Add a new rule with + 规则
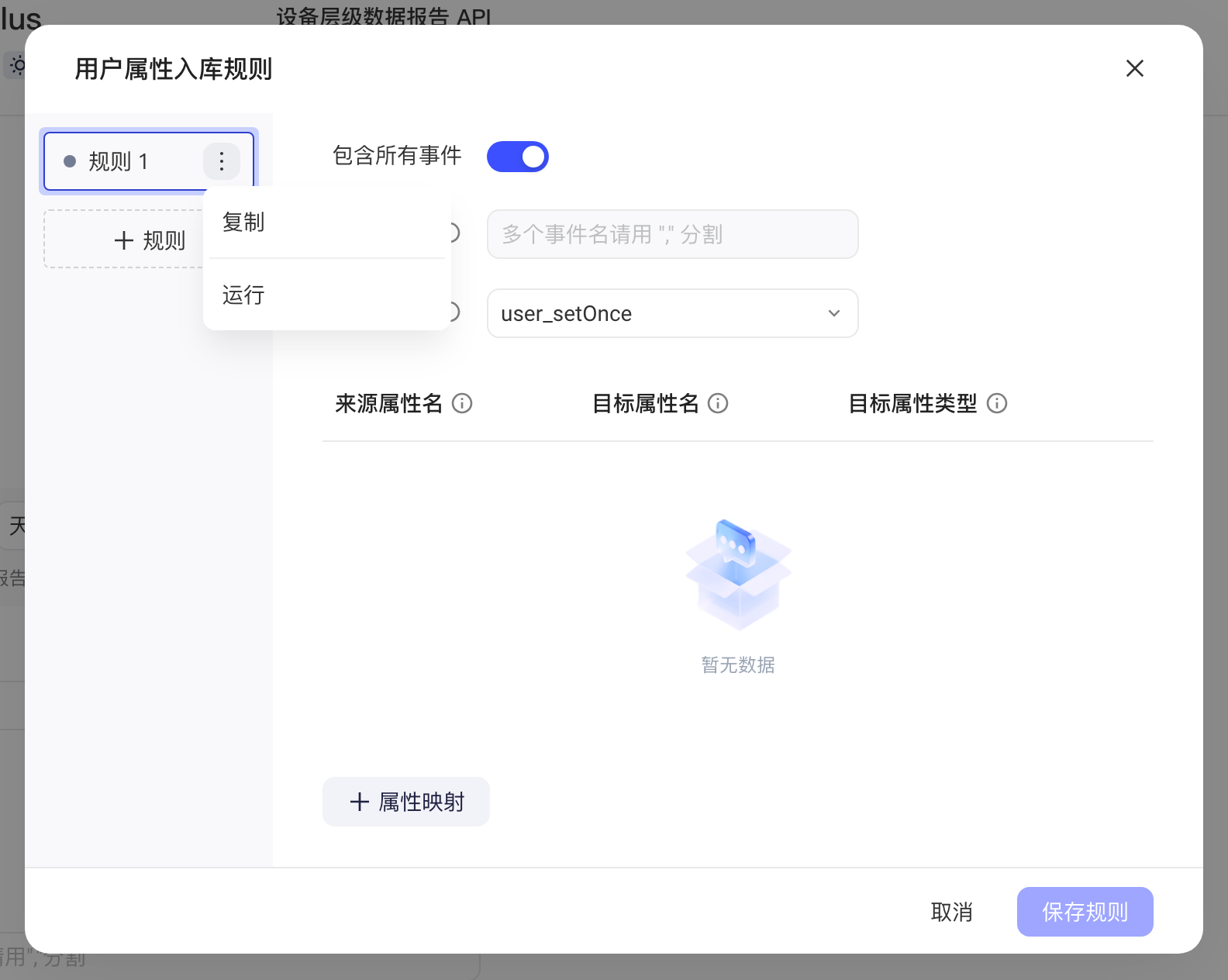Screen dimensions: 1228x980 (149, 240)
